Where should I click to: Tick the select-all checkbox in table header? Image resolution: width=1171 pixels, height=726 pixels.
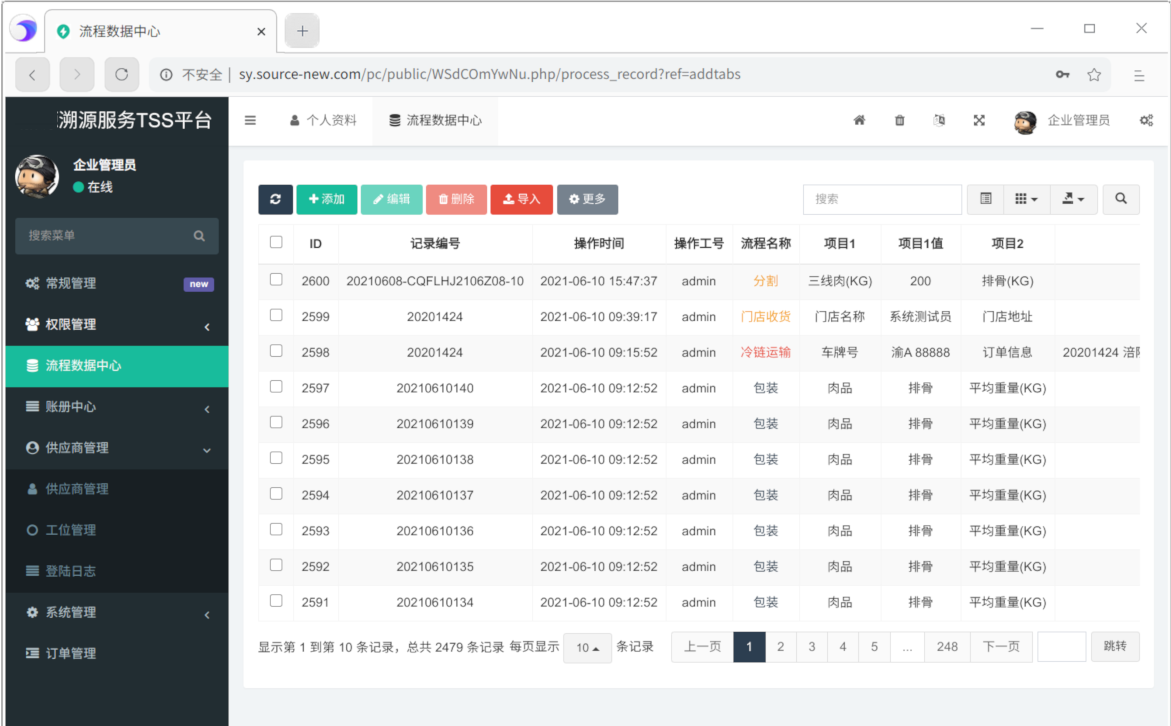pyautogui.click(x=276, y=242)
